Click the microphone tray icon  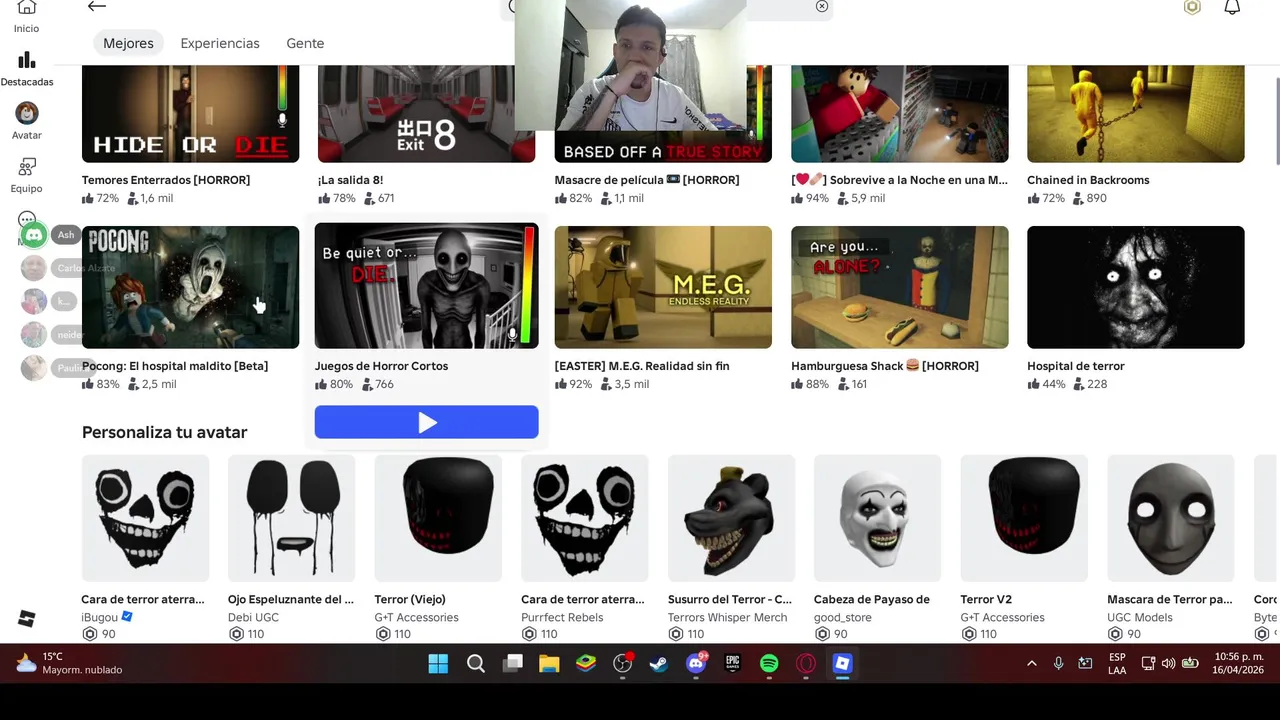[x=1058, y=663]
